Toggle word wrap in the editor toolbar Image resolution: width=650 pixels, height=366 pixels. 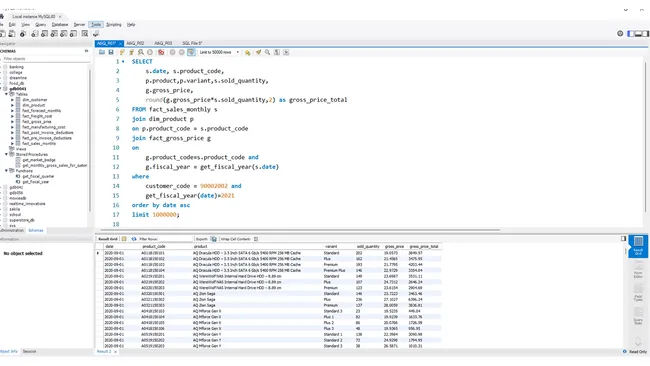286,52
